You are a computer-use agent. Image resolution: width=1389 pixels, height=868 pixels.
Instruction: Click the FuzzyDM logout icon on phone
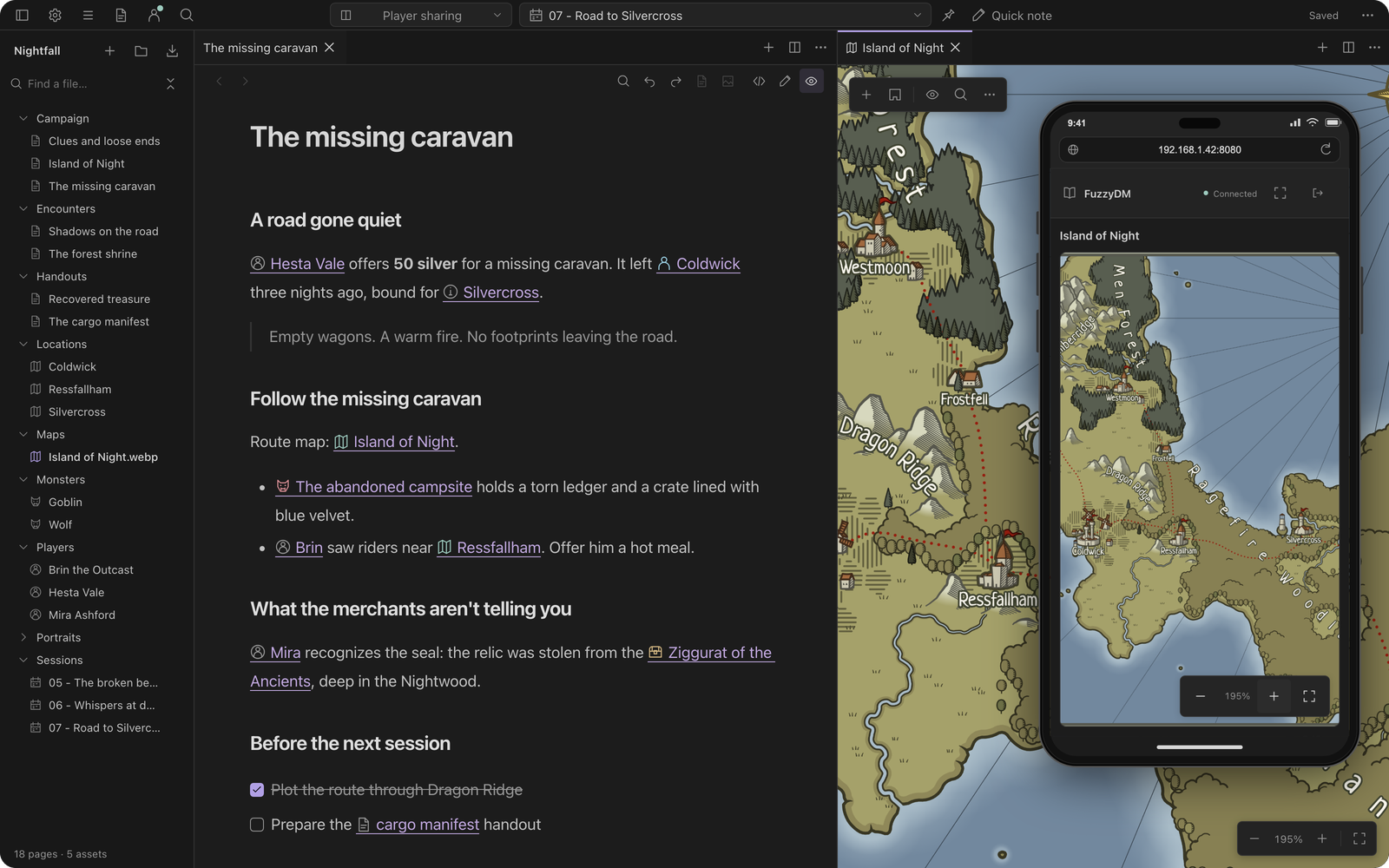(x=1318, y=193)
